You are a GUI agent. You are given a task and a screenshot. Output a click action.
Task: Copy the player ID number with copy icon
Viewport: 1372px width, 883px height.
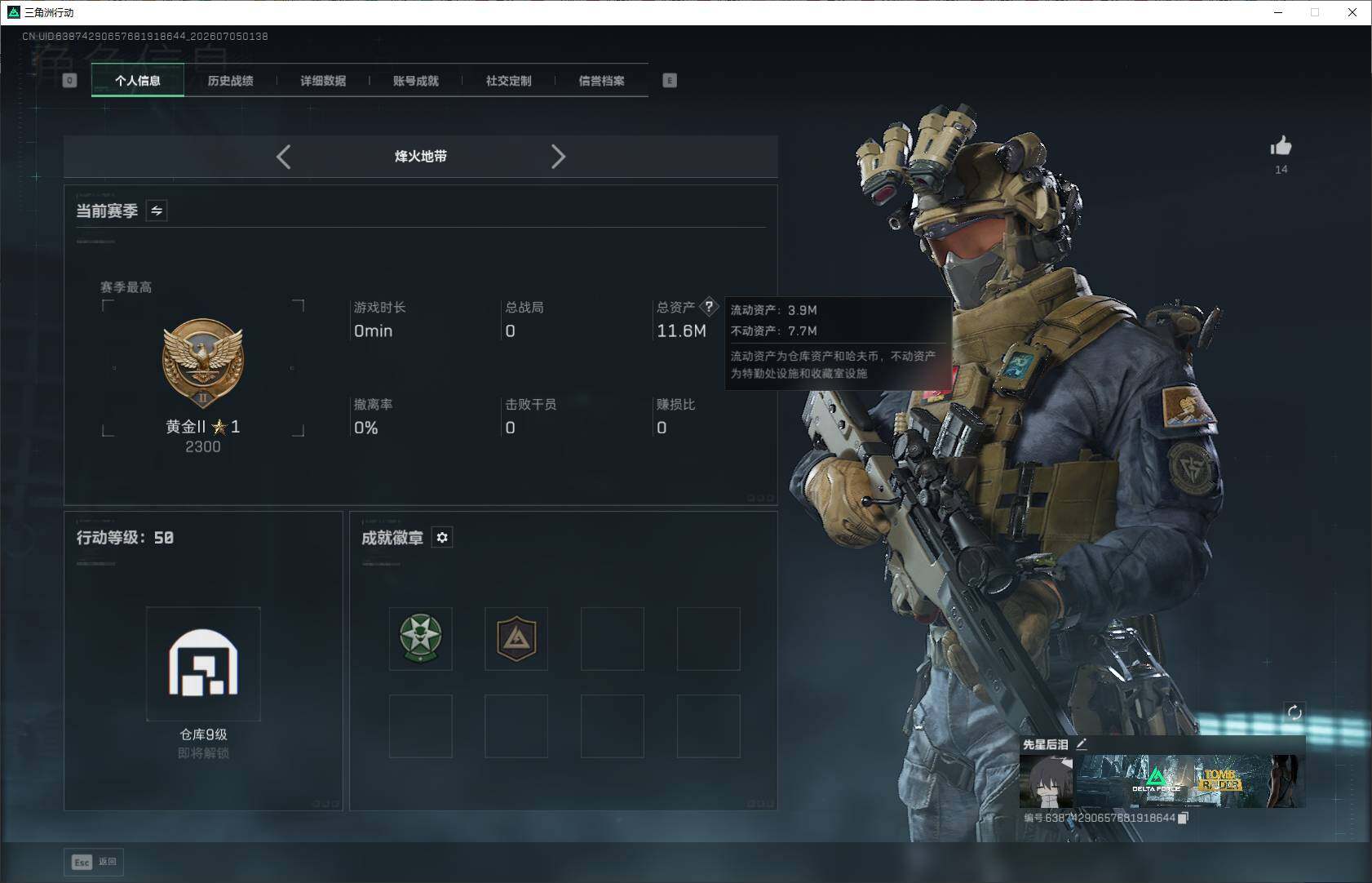(x=1183, y=818)
